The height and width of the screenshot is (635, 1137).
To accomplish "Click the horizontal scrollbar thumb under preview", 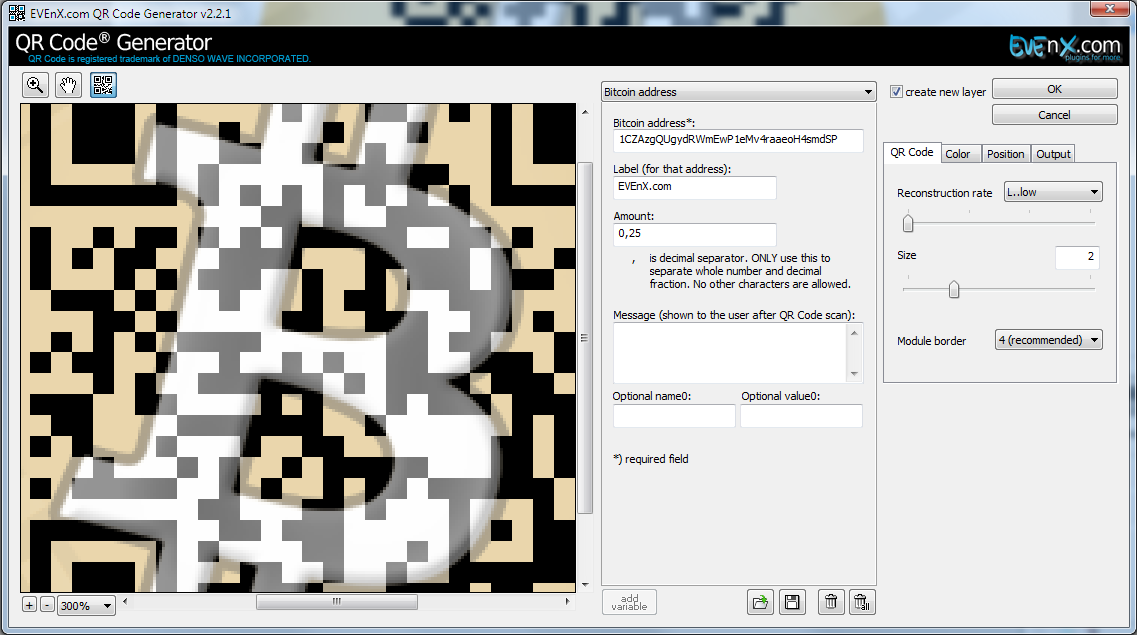I will pos(336,602).
